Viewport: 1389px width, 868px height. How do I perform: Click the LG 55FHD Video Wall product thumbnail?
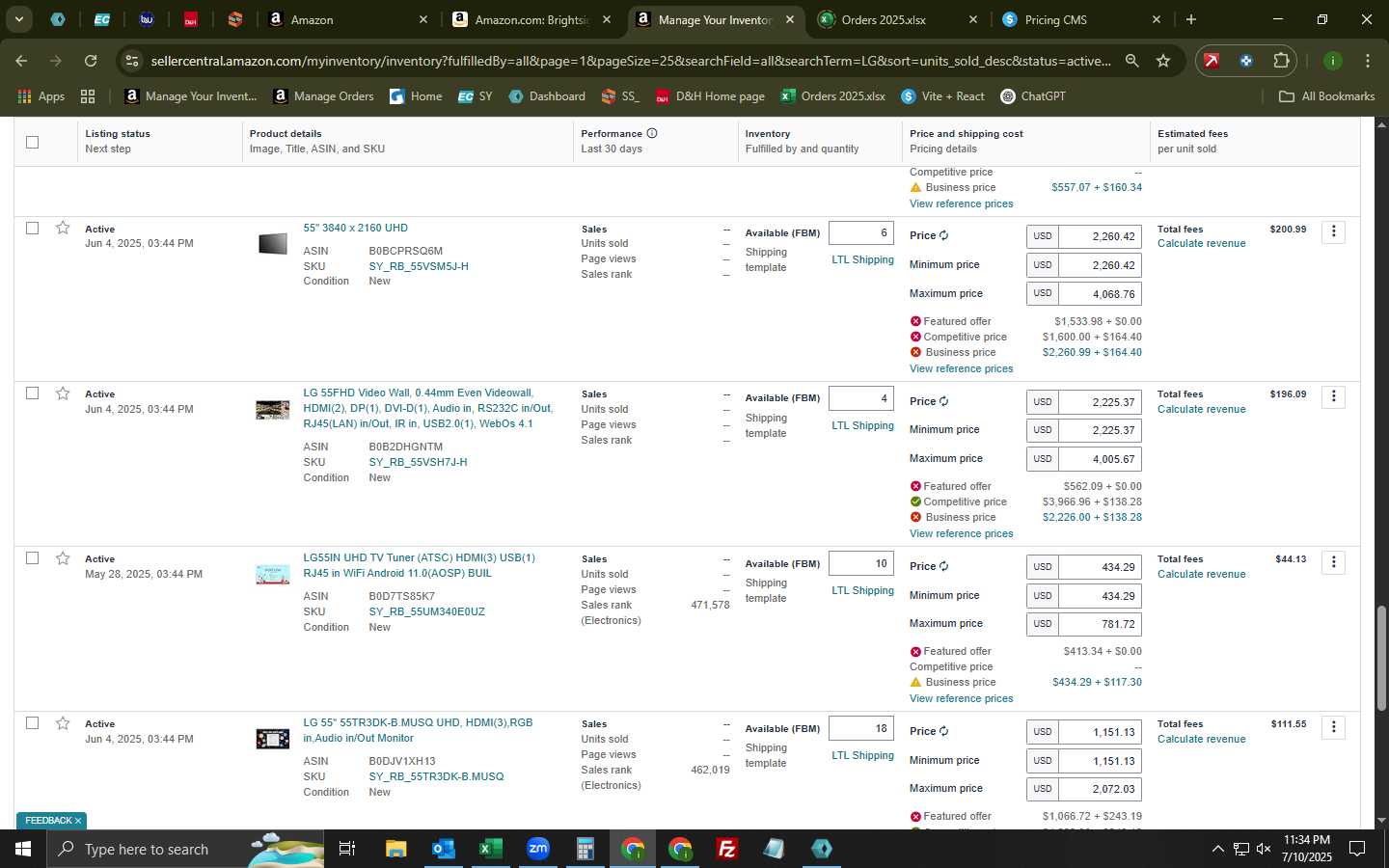(x=272, y=410)
